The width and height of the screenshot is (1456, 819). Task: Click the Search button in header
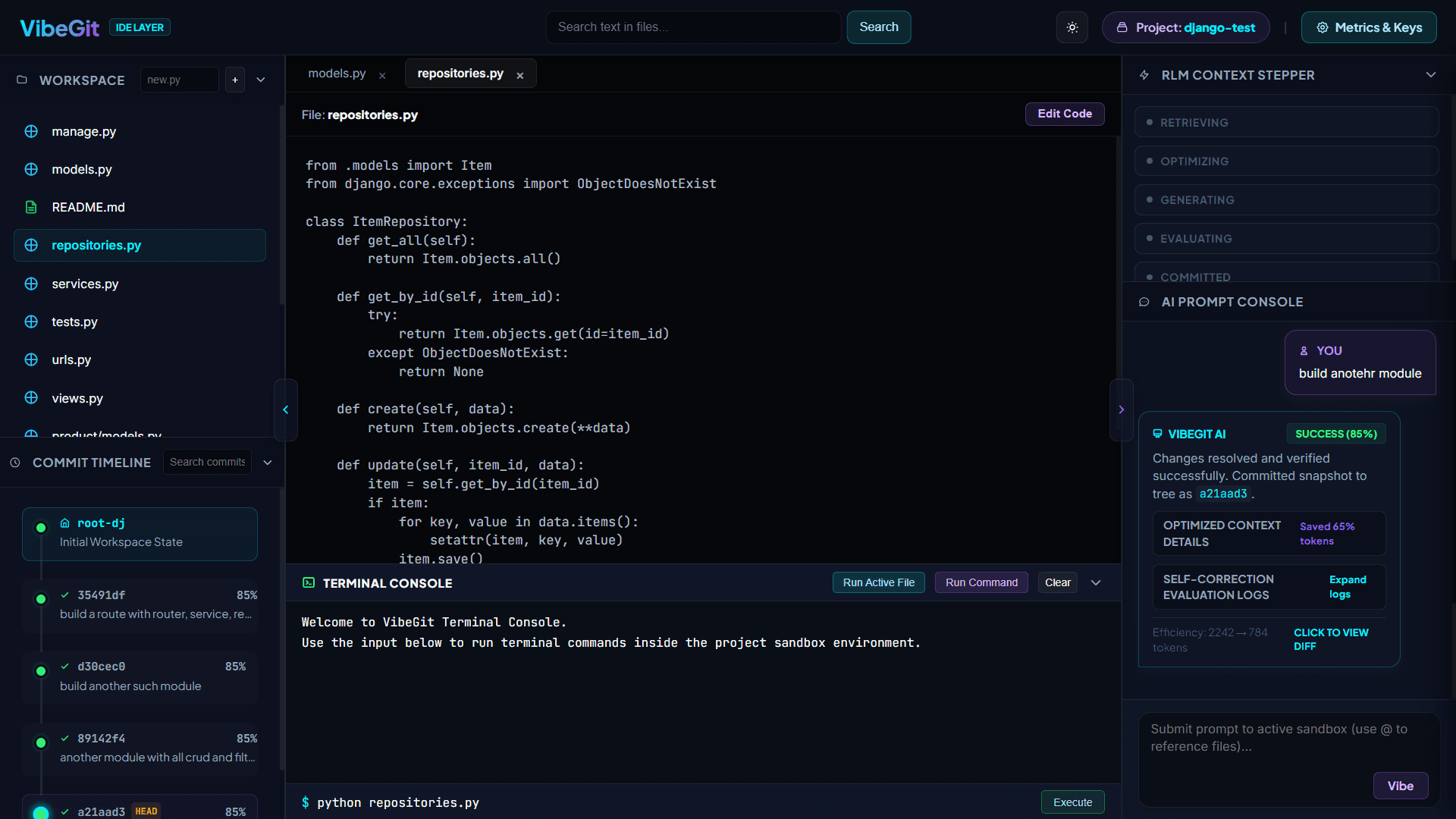click(x=879, y=27)
